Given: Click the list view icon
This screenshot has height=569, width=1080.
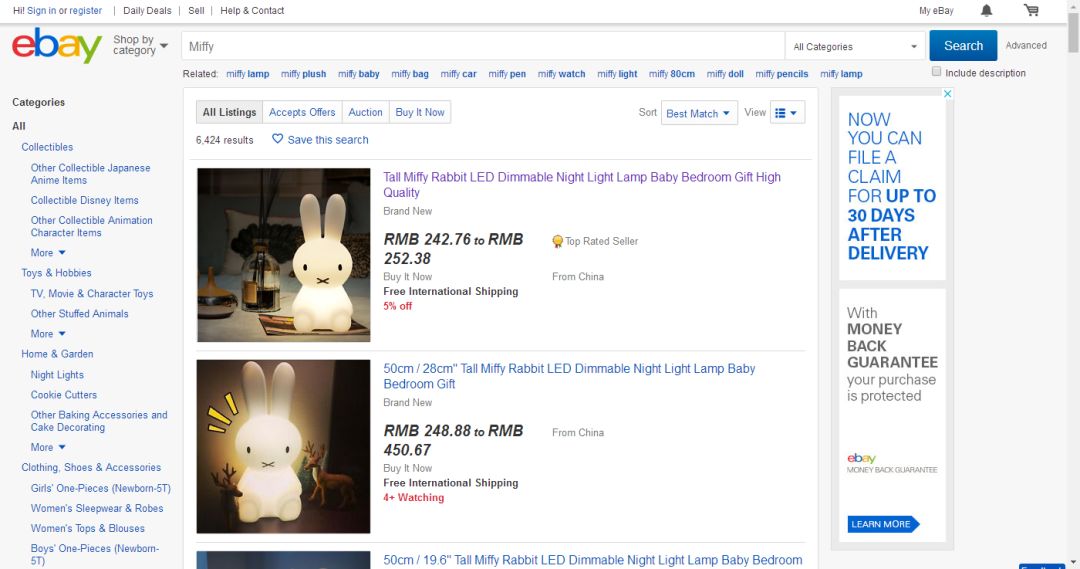Looking at the screenshot, I should 780,113.
